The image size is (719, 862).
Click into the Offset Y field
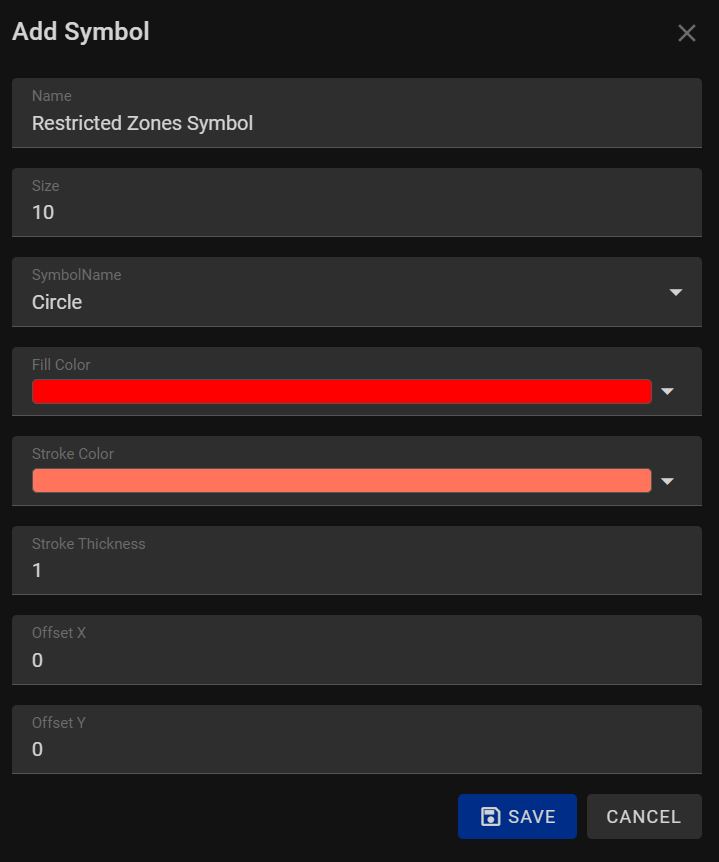tap(357, 739)
